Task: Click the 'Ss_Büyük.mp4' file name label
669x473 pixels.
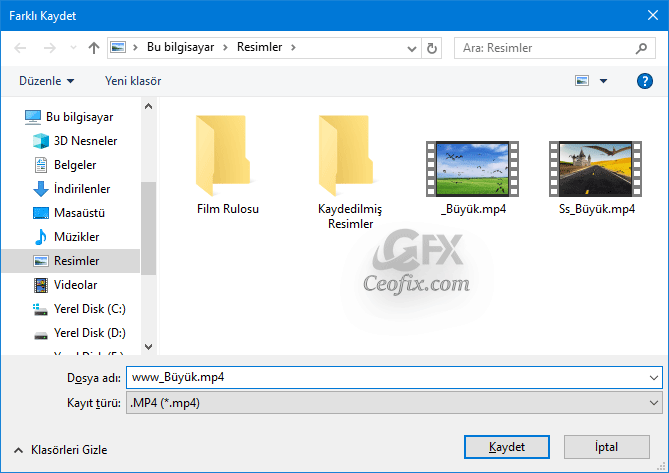Action: [597, 209]
